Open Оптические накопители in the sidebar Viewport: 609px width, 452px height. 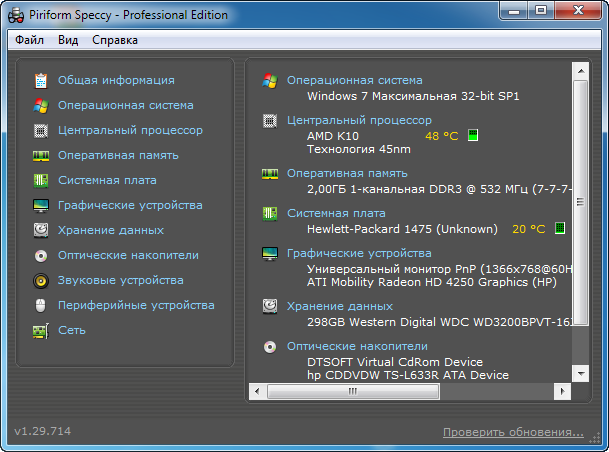pyautogui.click(x=129, y=256)
